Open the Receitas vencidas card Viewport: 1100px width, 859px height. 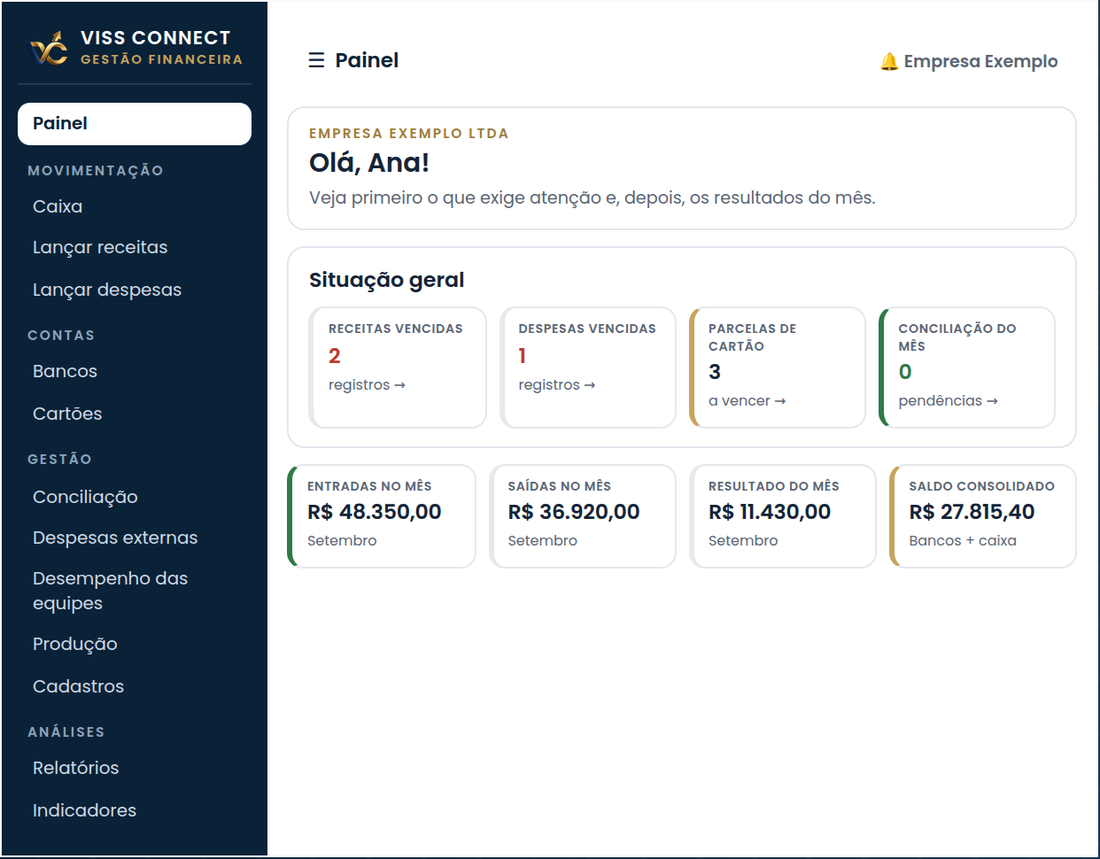[x=398, y=367]
